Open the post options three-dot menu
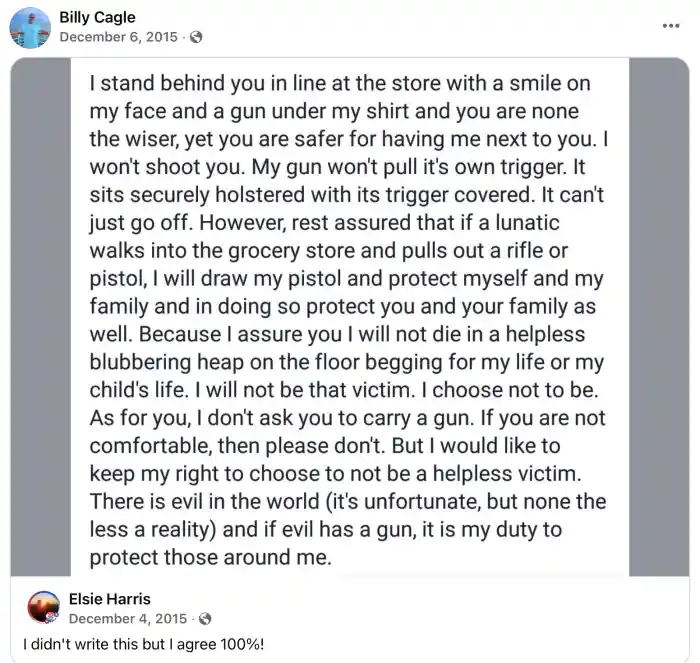The height and width of the screenshot is (663, 700). 671,25
